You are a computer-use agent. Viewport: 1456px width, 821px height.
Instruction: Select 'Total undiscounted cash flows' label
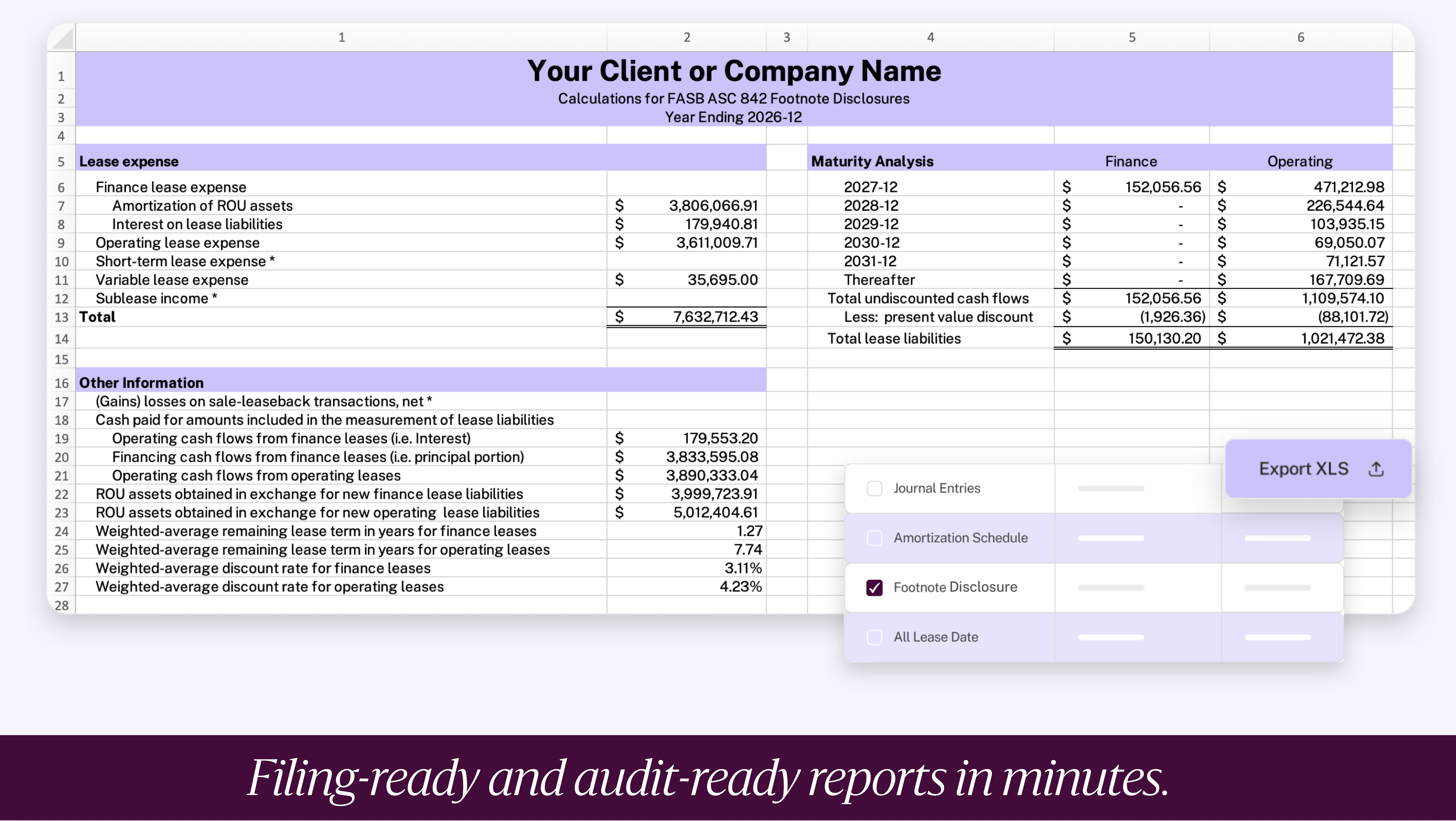click(928, 299)
